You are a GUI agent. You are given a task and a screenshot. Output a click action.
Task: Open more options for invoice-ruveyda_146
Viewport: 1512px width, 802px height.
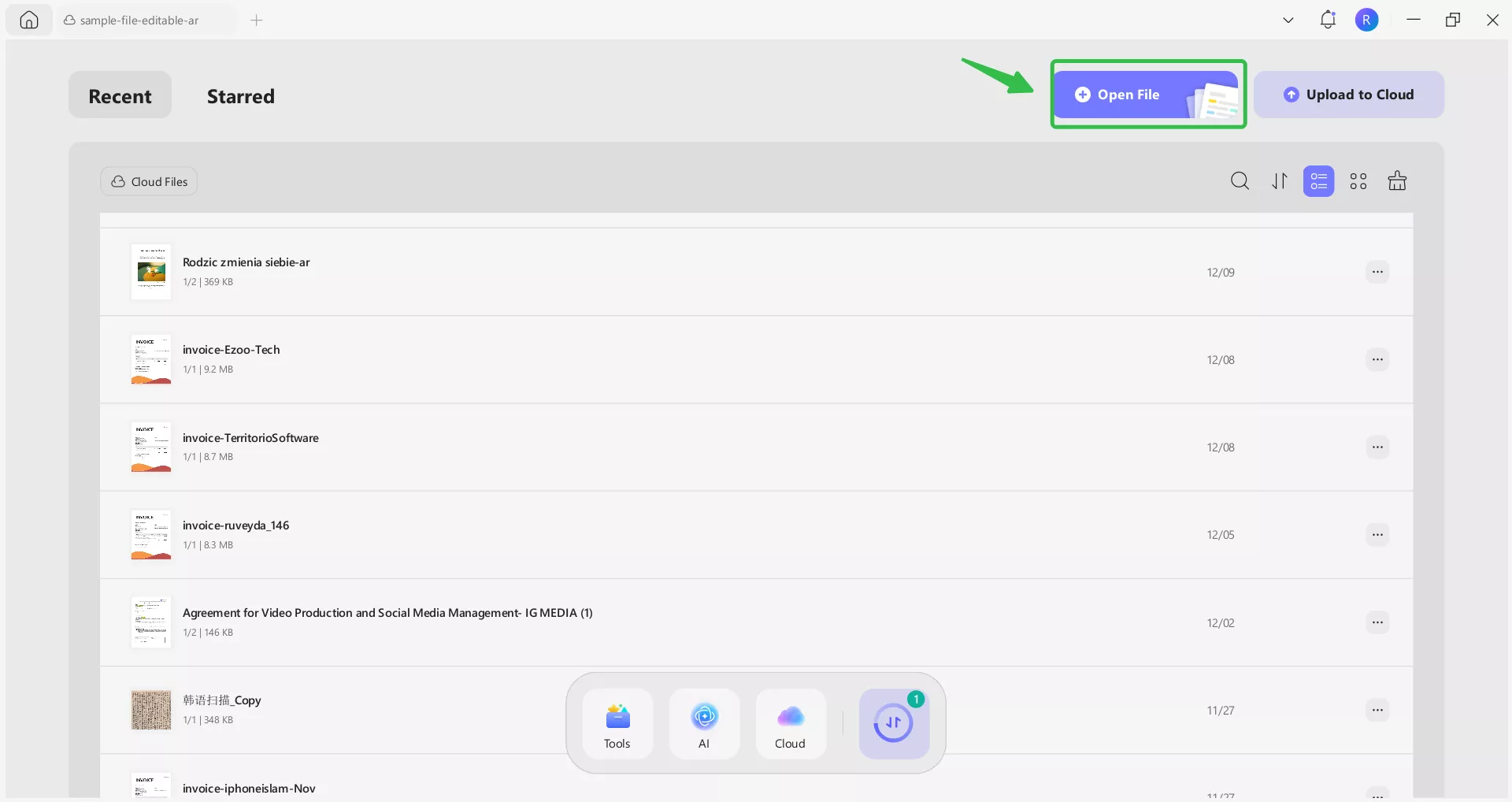(x=1377, y=534)
